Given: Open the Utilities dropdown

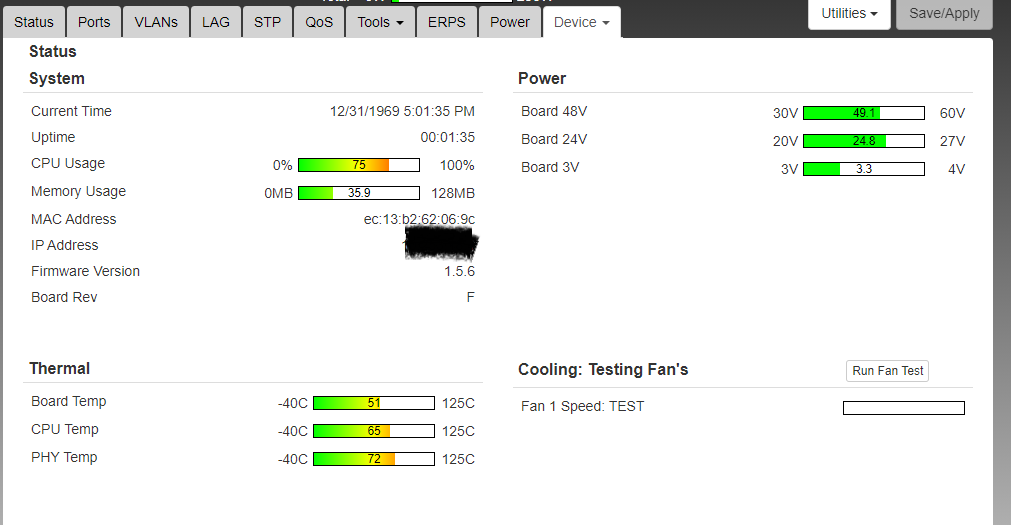Looking at the screenshot, I should coord(849,14).
